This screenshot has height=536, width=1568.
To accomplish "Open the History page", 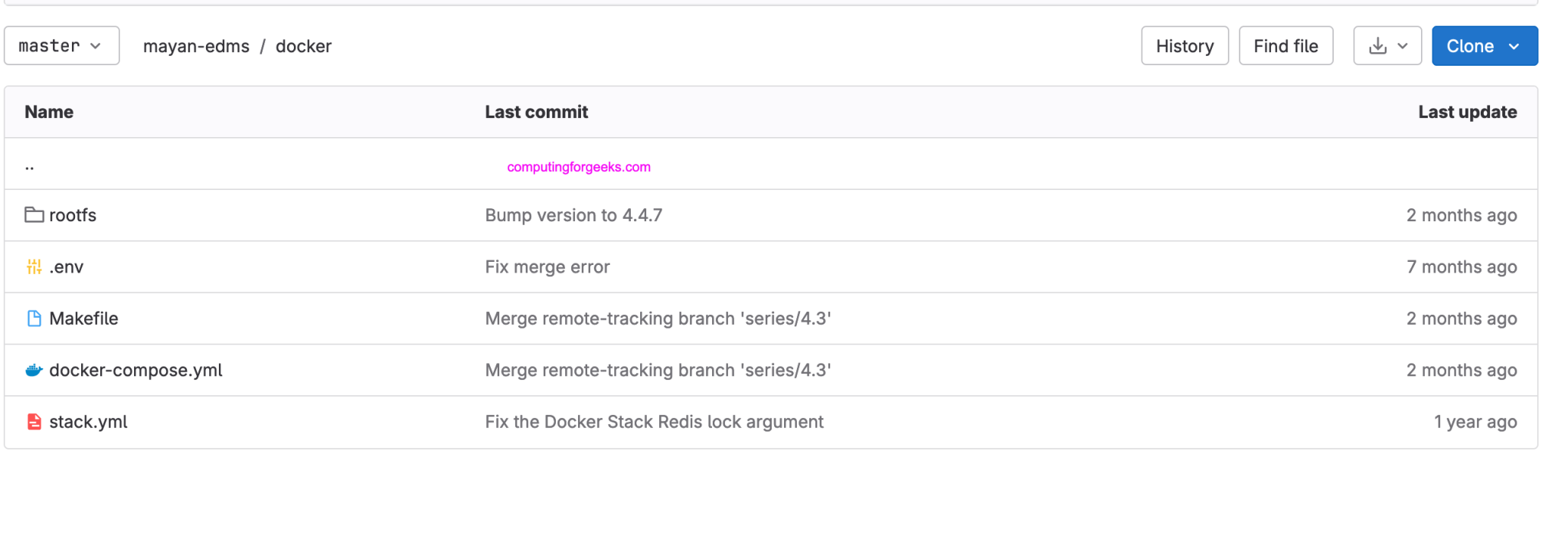I will 1184,45.
